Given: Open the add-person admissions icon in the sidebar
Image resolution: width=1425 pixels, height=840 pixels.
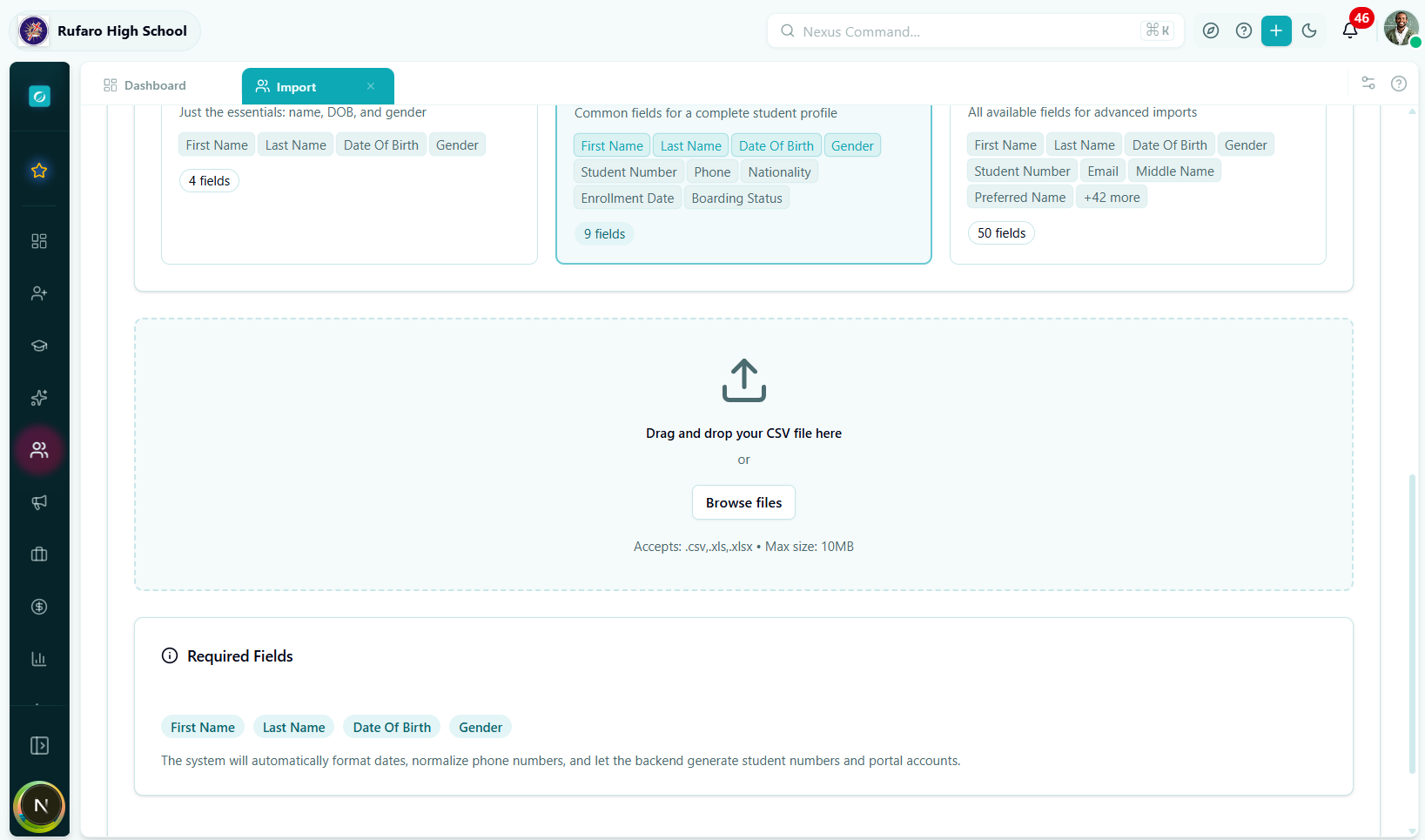Looking at the screenshot, I should (x=39, y=293).
